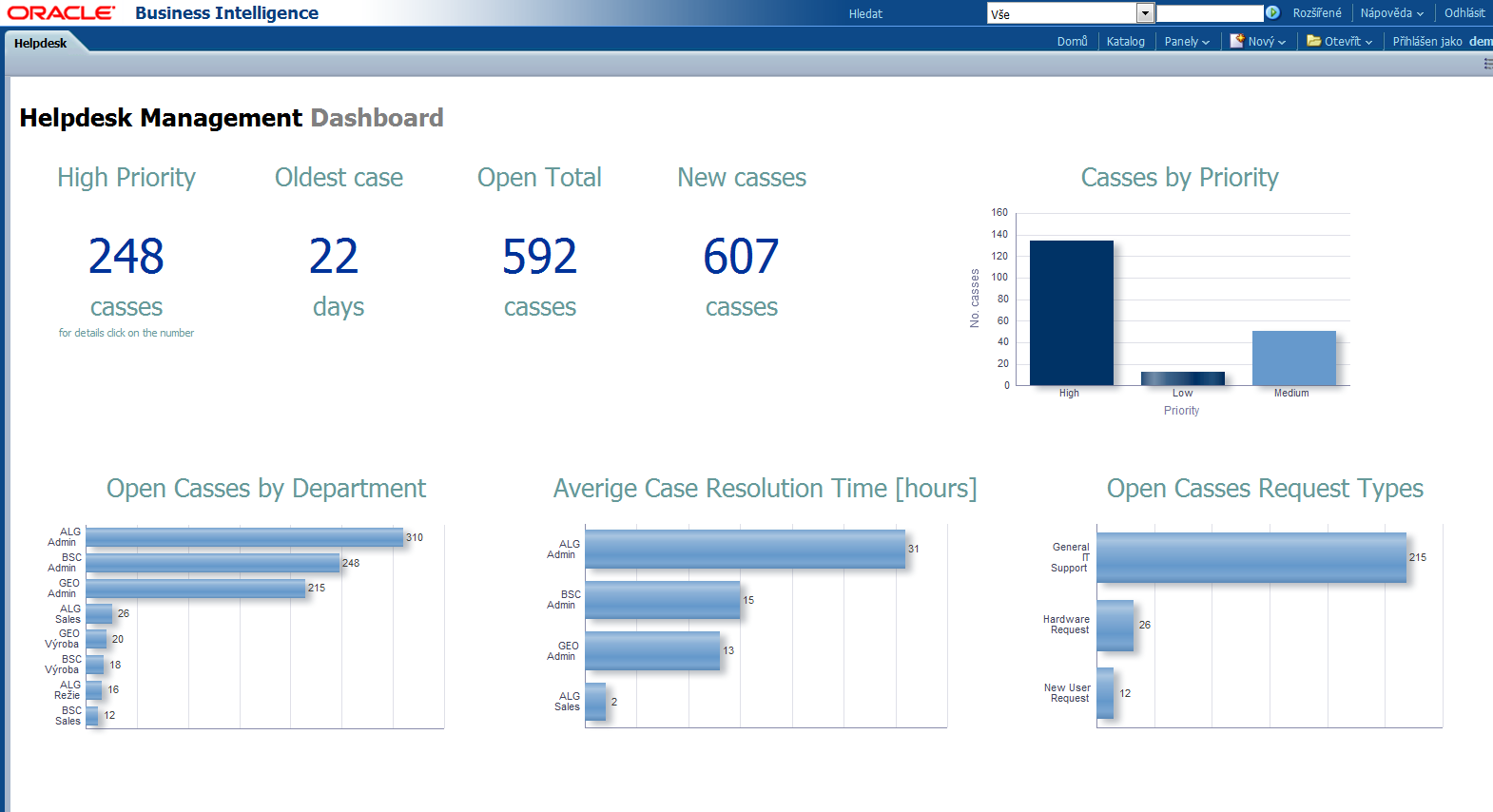Click the 'Helpdesk Management Dashboard' heading
The image size is (1493, 812).
[x=231, y=118]
